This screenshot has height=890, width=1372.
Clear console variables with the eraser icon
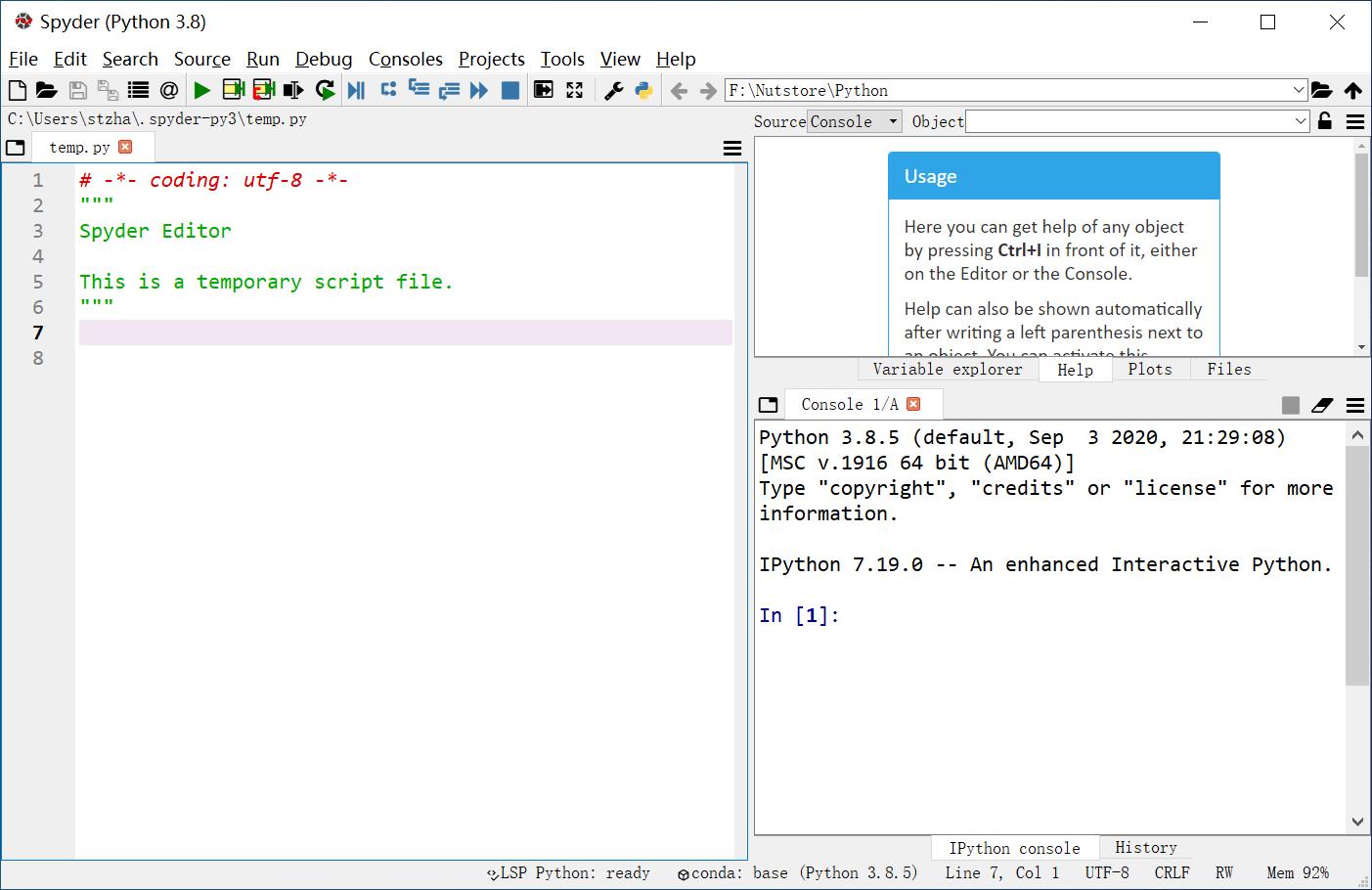click(1323, 405)
